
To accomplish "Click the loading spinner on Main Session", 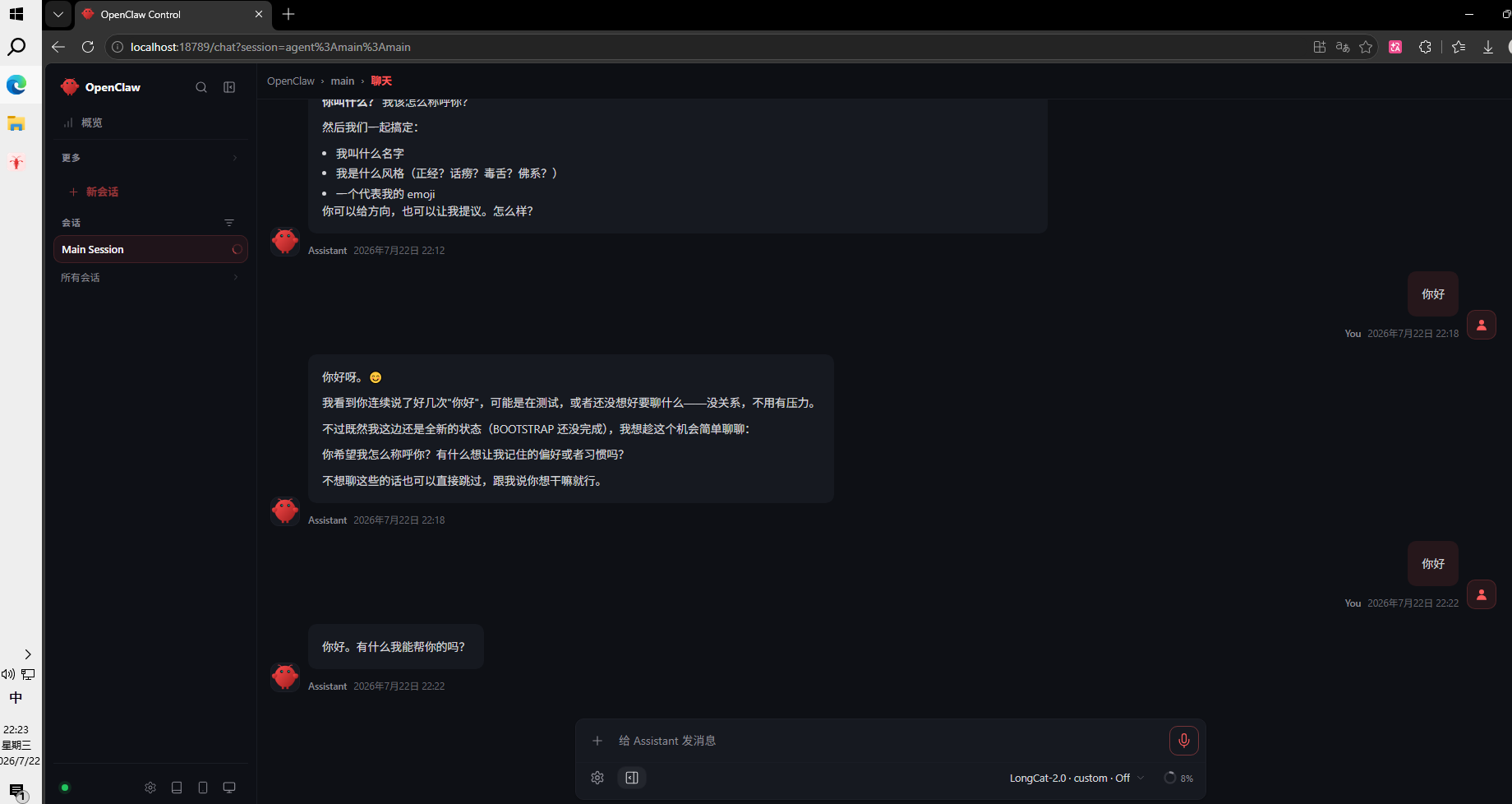I will 237,249.
